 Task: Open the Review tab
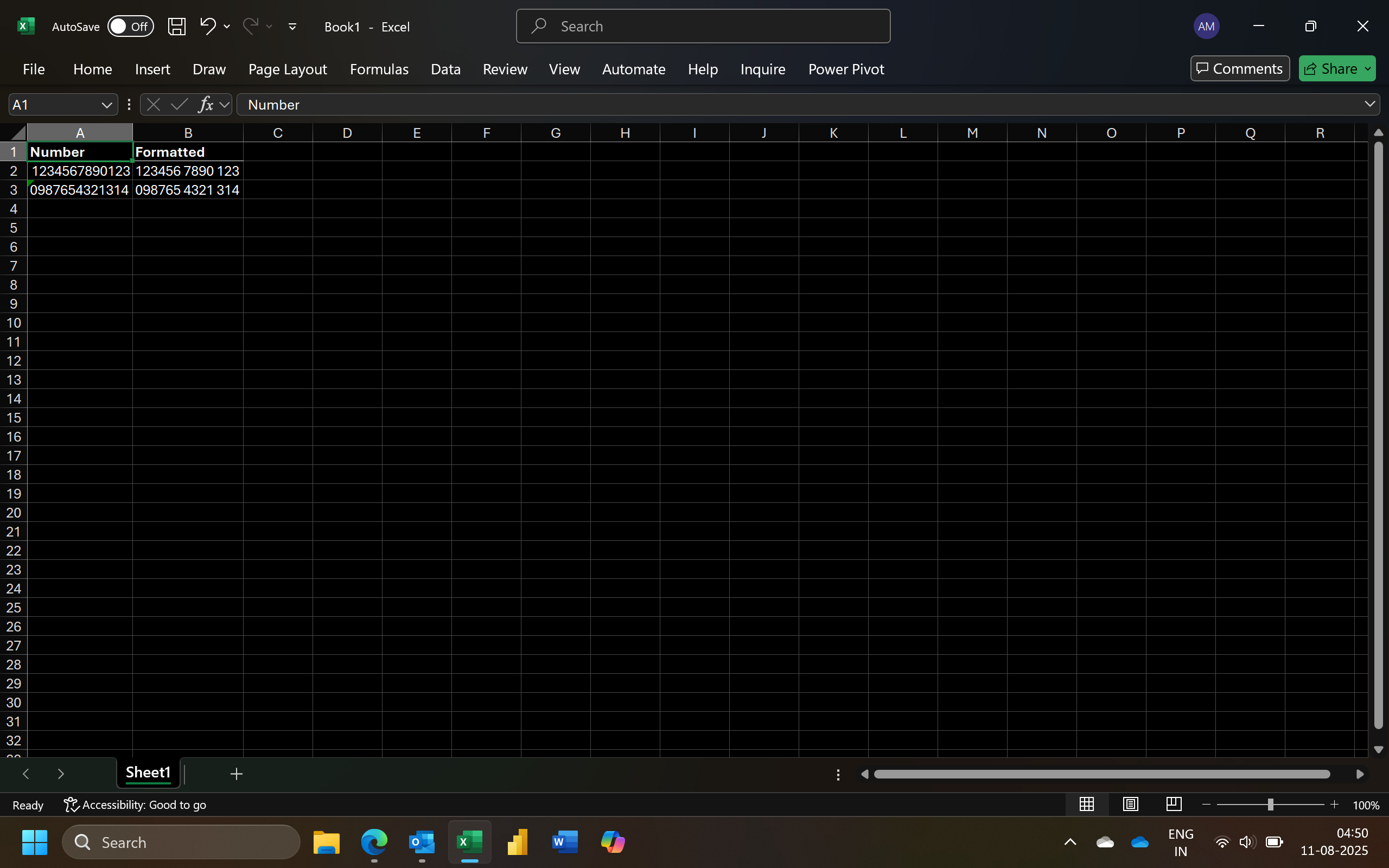coord(505,69)
